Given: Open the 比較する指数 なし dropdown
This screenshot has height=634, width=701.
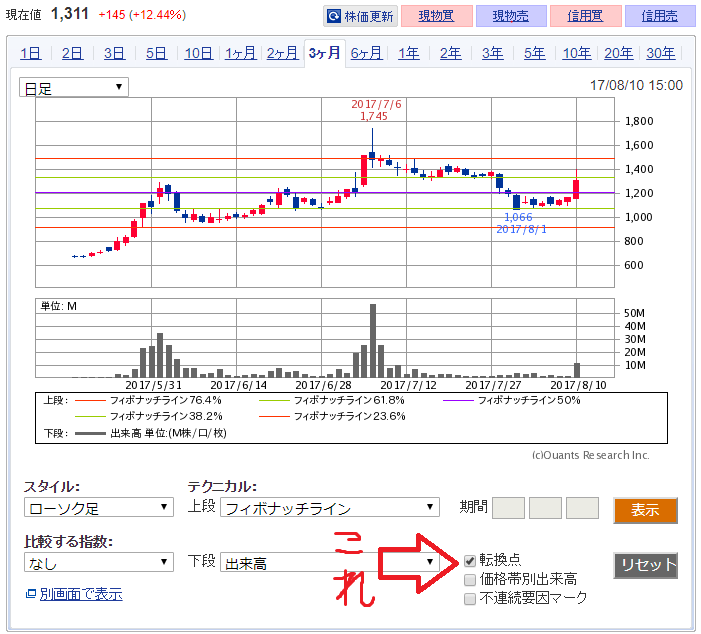Looking at the screenshot, I should tap(99, 562).
